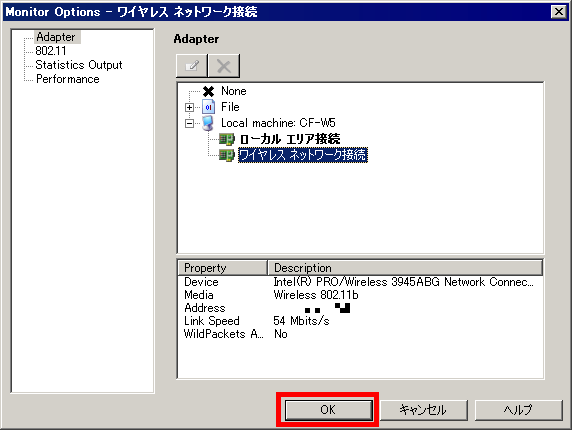
Task: Click the network card icon for ローカル エリア接続
Action: click(x=227, y=139)
